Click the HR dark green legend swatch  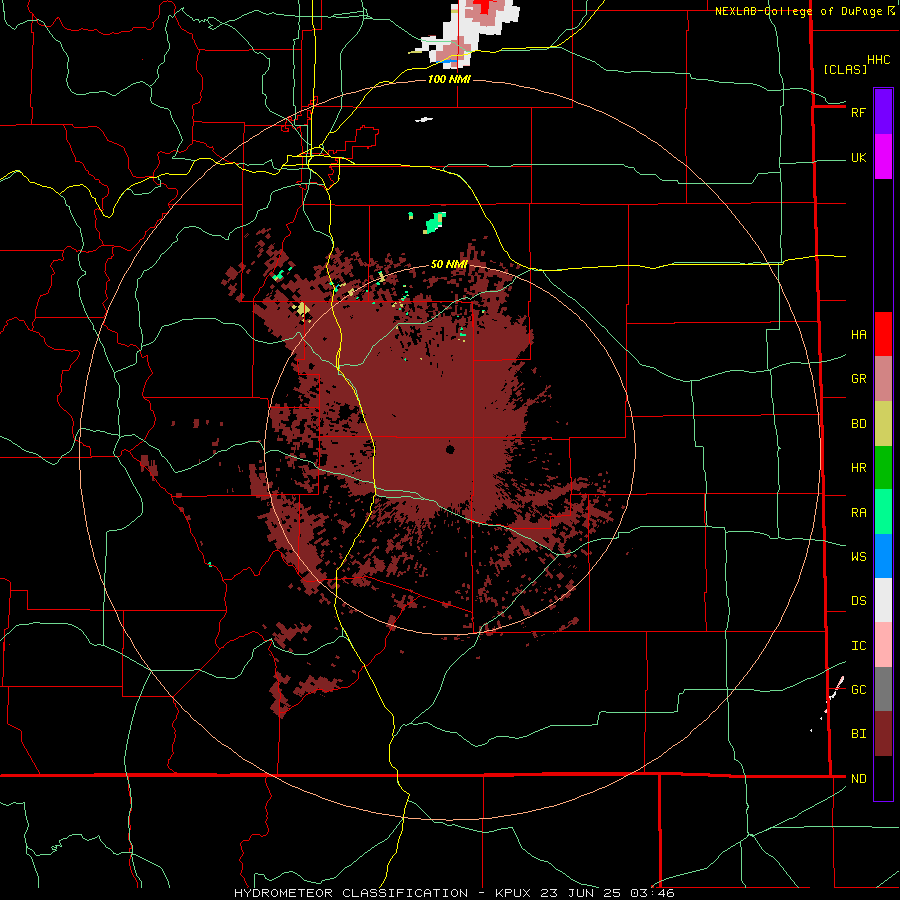[883, 467]
